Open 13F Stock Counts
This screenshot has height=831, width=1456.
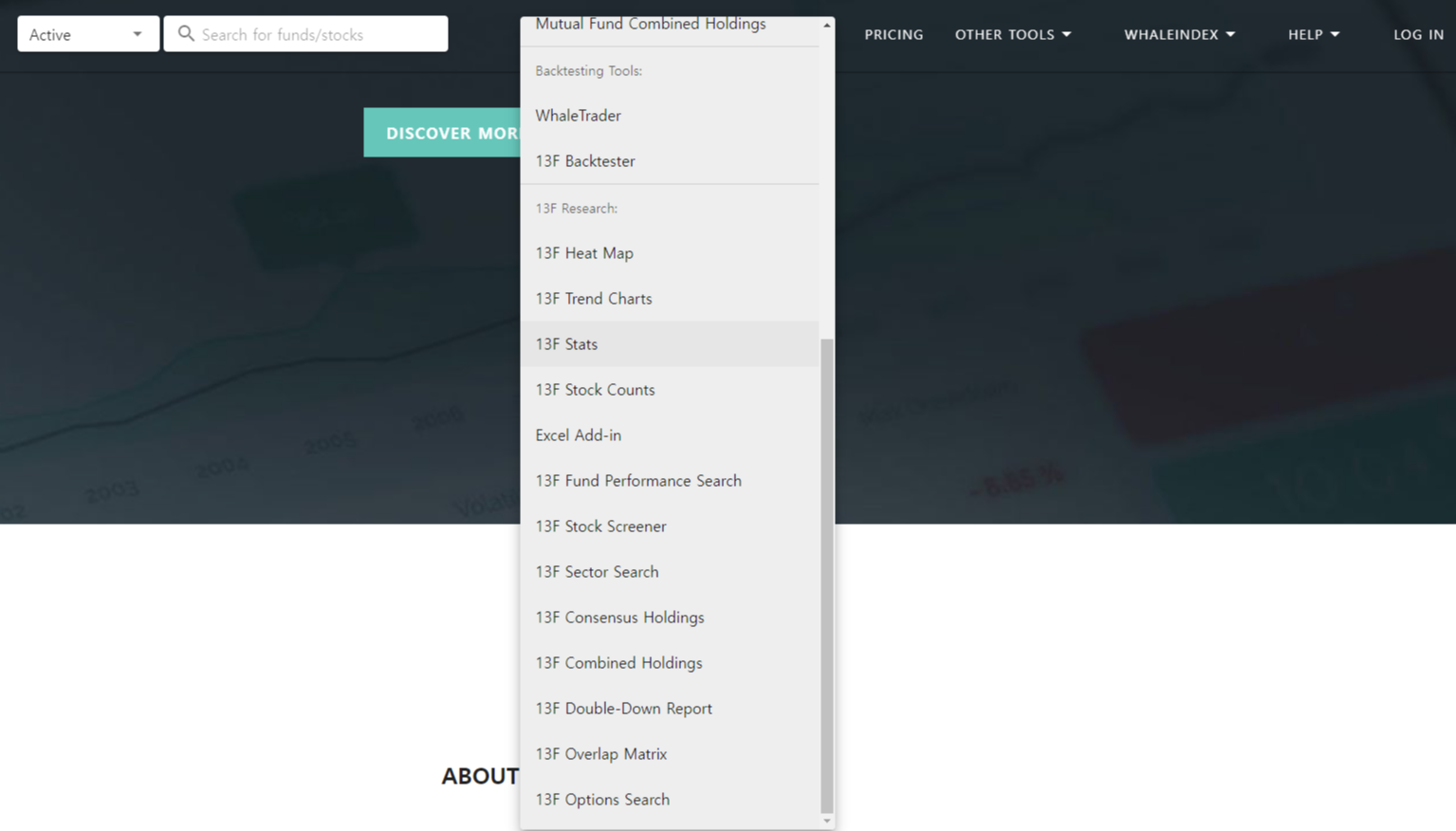(670, 390)
